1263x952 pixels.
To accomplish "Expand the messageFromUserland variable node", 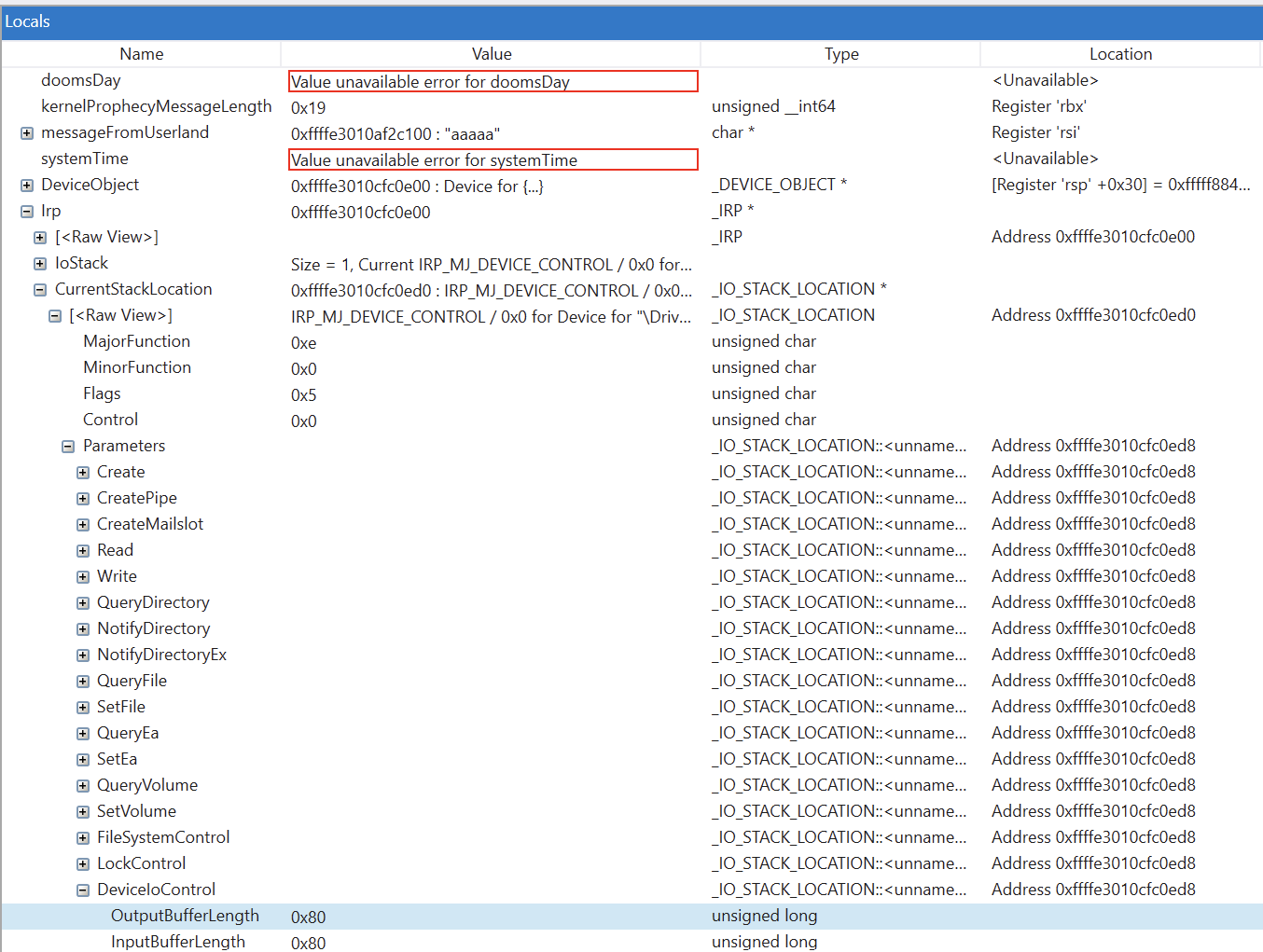I will pyautogui.click(x=27, y=133).
